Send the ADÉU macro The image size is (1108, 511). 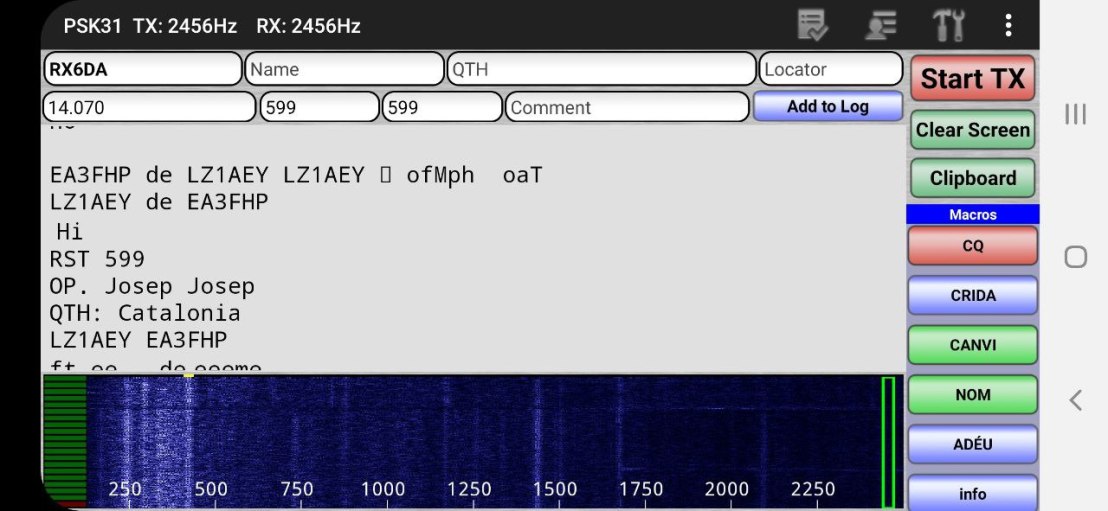coord(972,444)
